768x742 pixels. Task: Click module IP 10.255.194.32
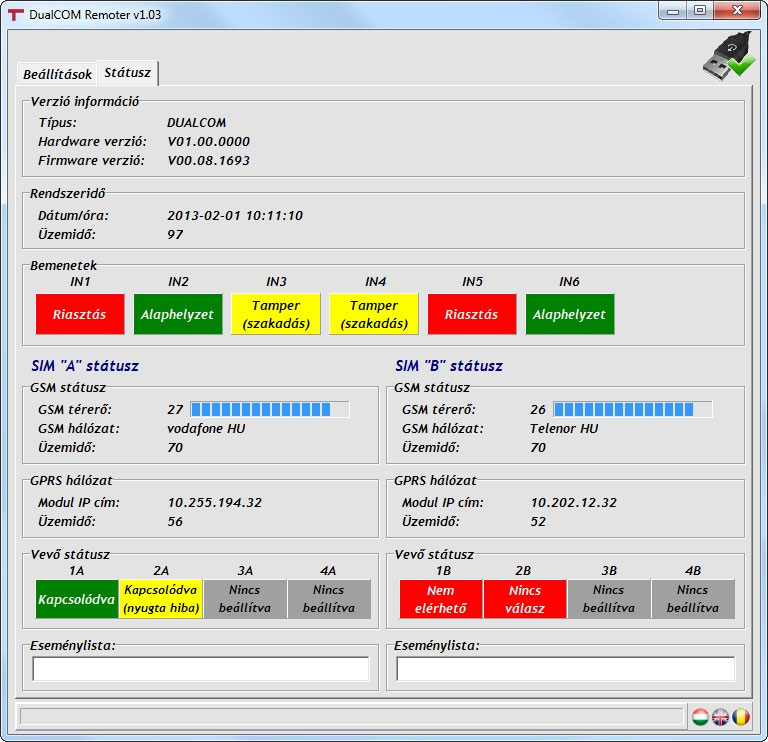point(215,503)
